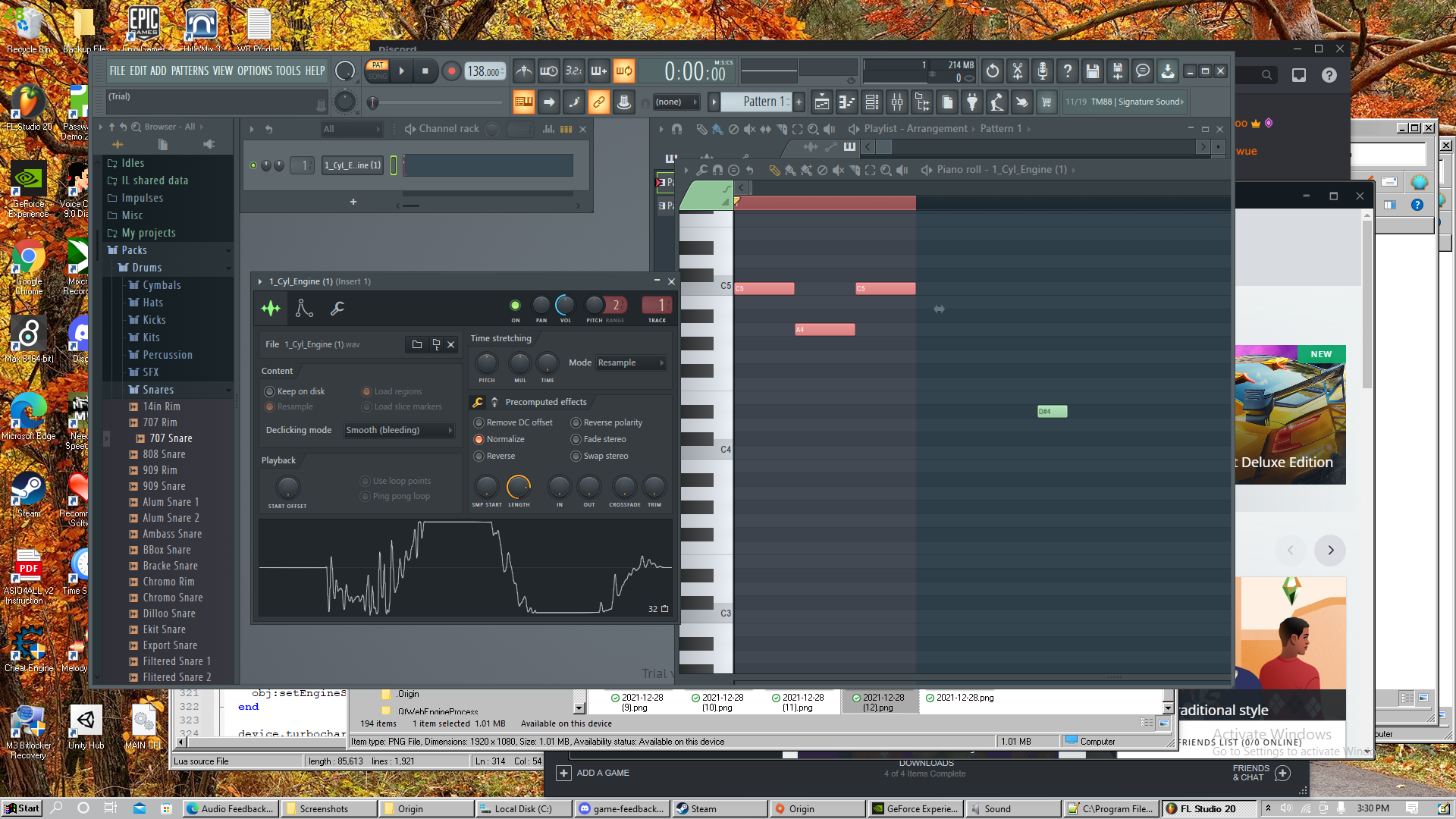Screen dimensions: 1456x819
Task: Open the Mixer view icon
Action: 897,102
